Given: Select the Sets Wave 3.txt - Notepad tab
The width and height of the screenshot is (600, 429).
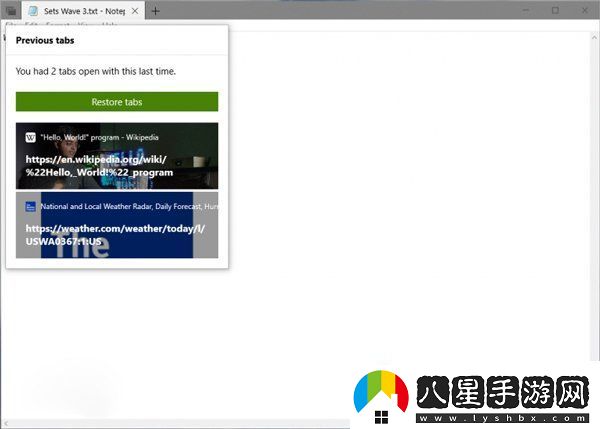Looking at the screenshot, I should point(85,10).
